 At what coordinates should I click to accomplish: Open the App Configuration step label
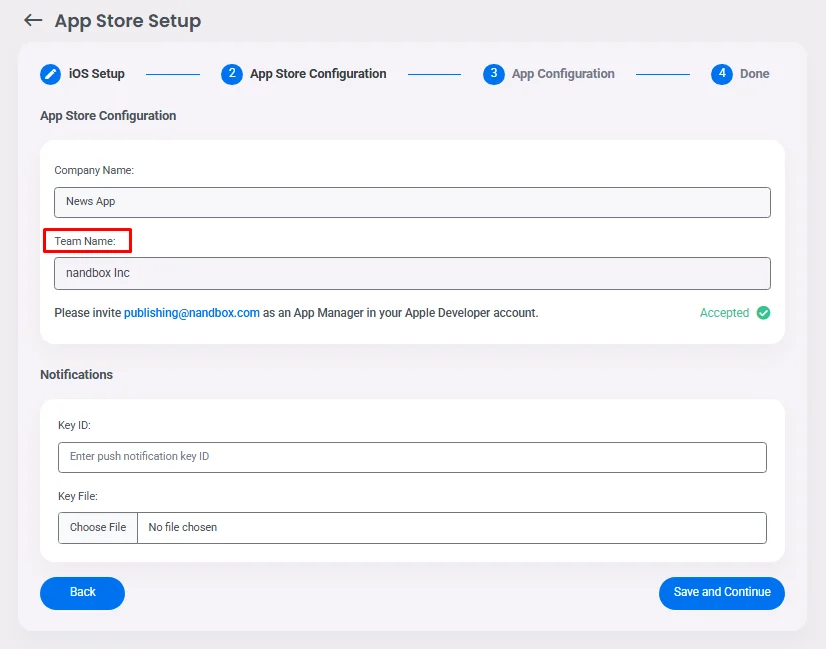coord(563,74)
